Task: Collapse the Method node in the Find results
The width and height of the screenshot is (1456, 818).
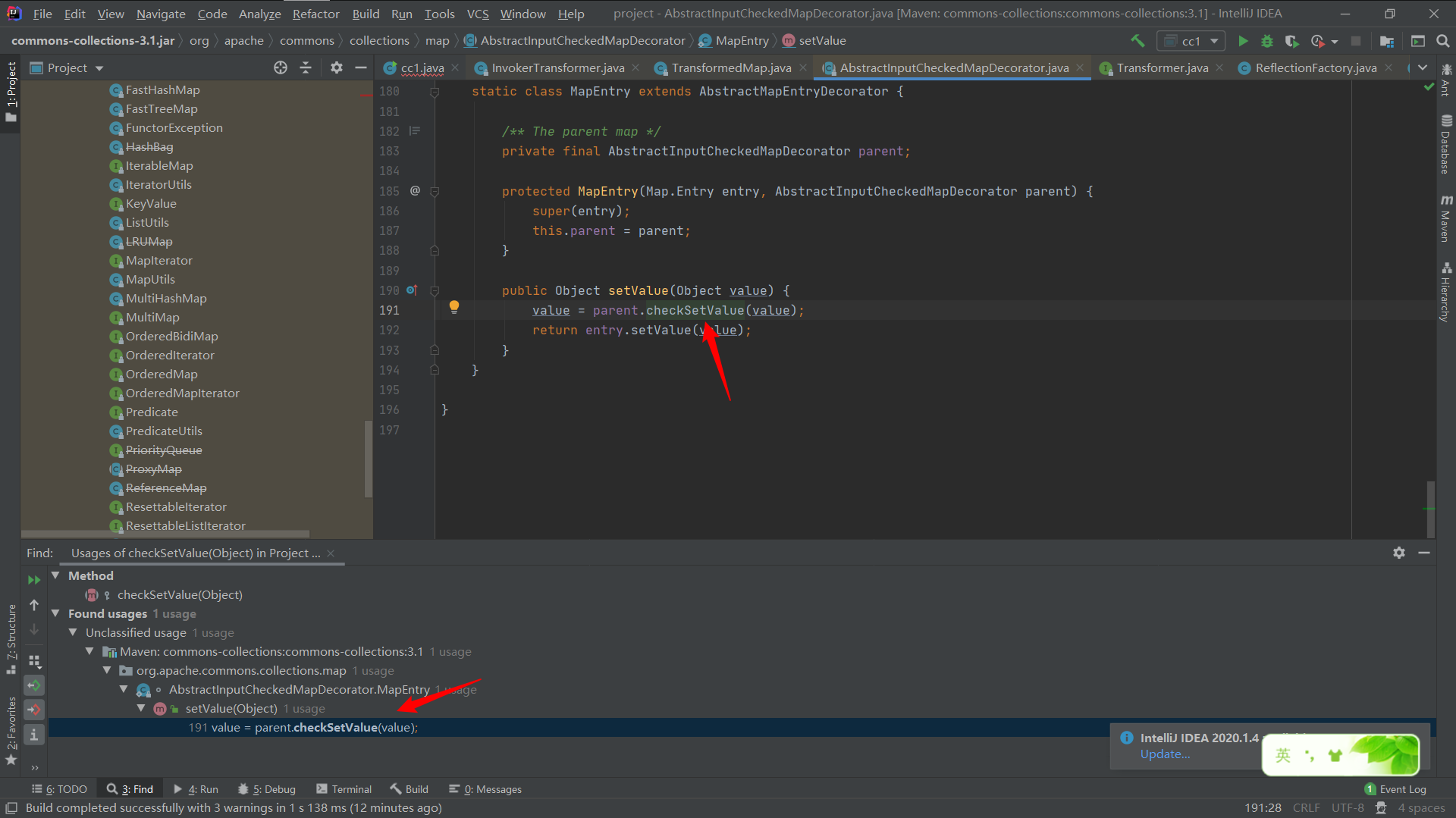Action: pos(55,575)
